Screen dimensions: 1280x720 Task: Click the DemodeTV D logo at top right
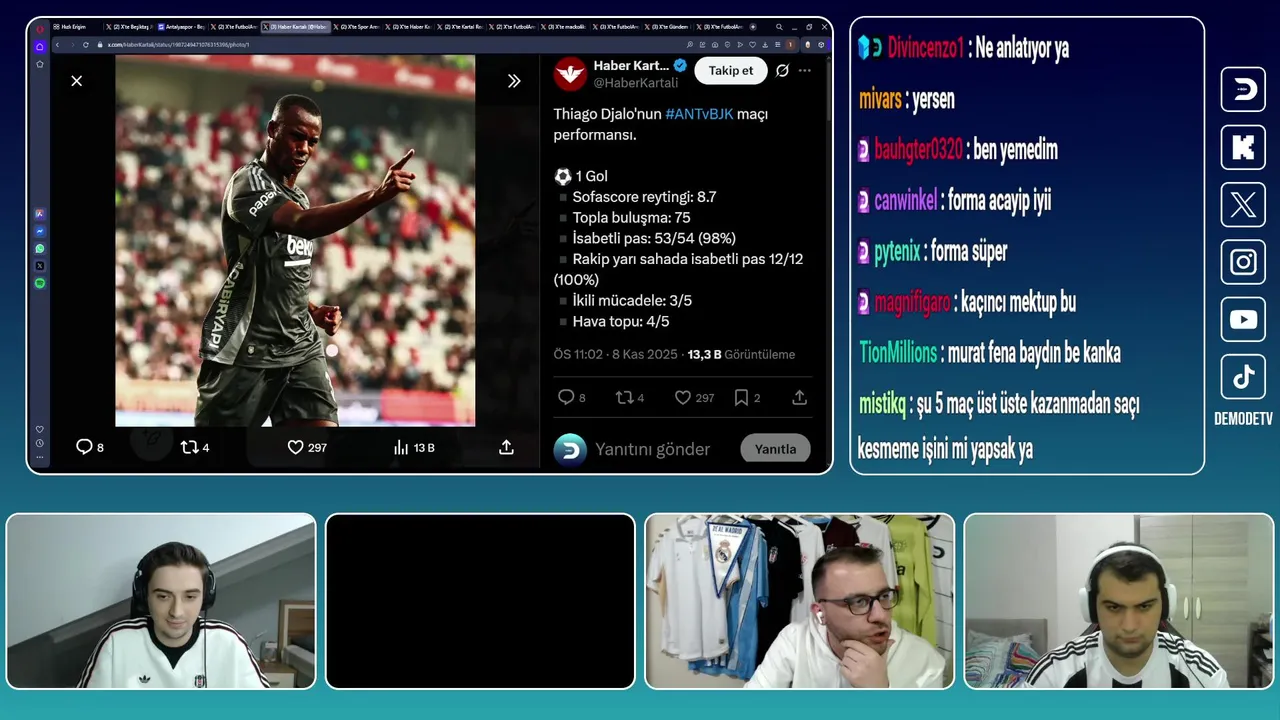point(1243,89)
